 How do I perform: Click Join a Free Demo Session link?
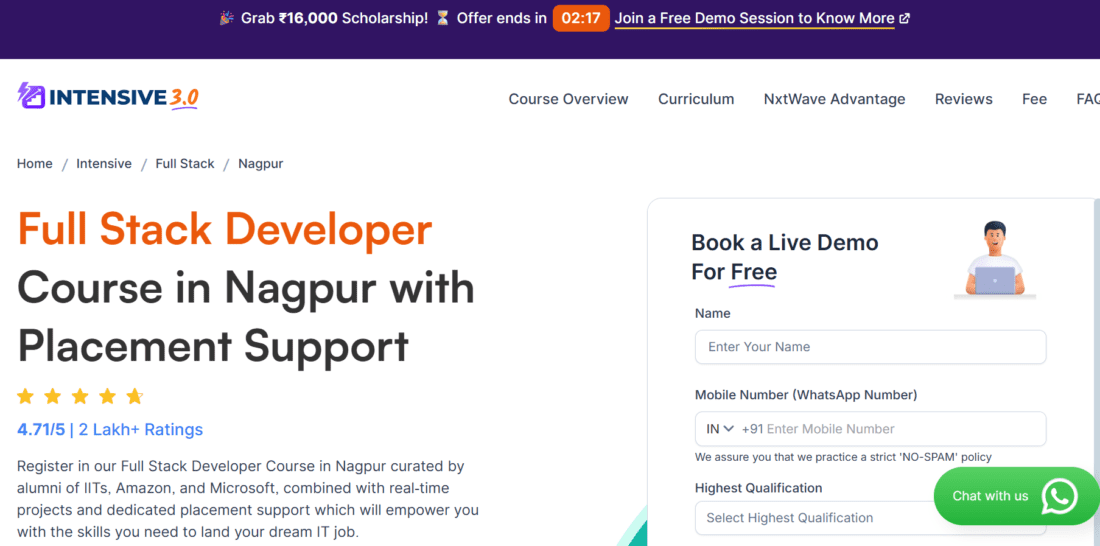[754, 19]
